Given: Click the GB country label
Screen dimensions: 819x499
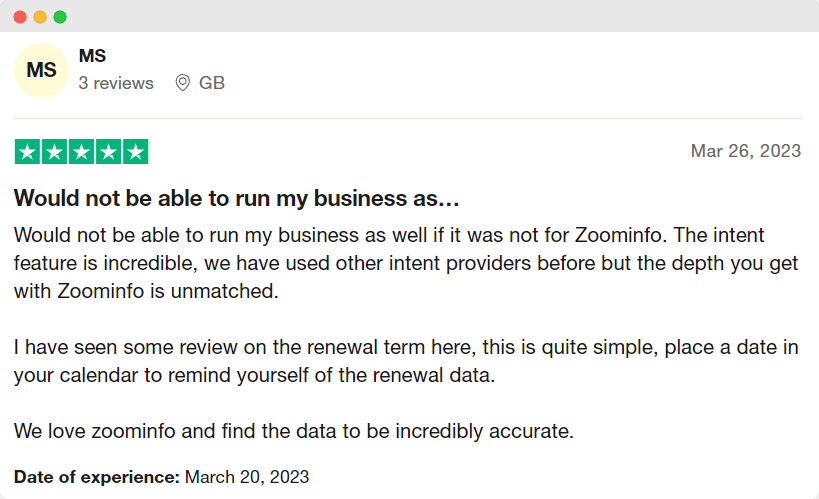Looking at the screenshot, I should 212,83.
